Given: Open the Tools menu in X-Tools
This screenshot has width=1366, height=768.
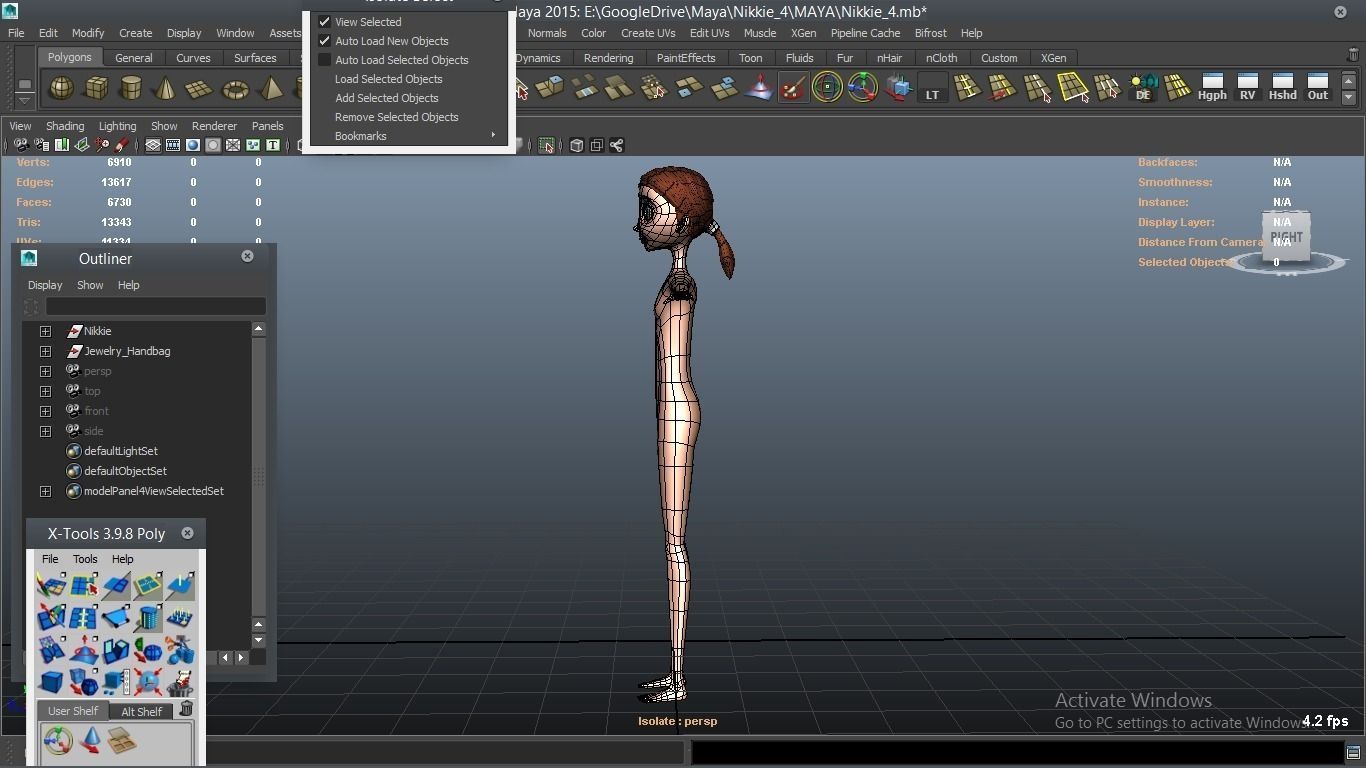Looking at the screenshot, I should (x=85, y=559).
